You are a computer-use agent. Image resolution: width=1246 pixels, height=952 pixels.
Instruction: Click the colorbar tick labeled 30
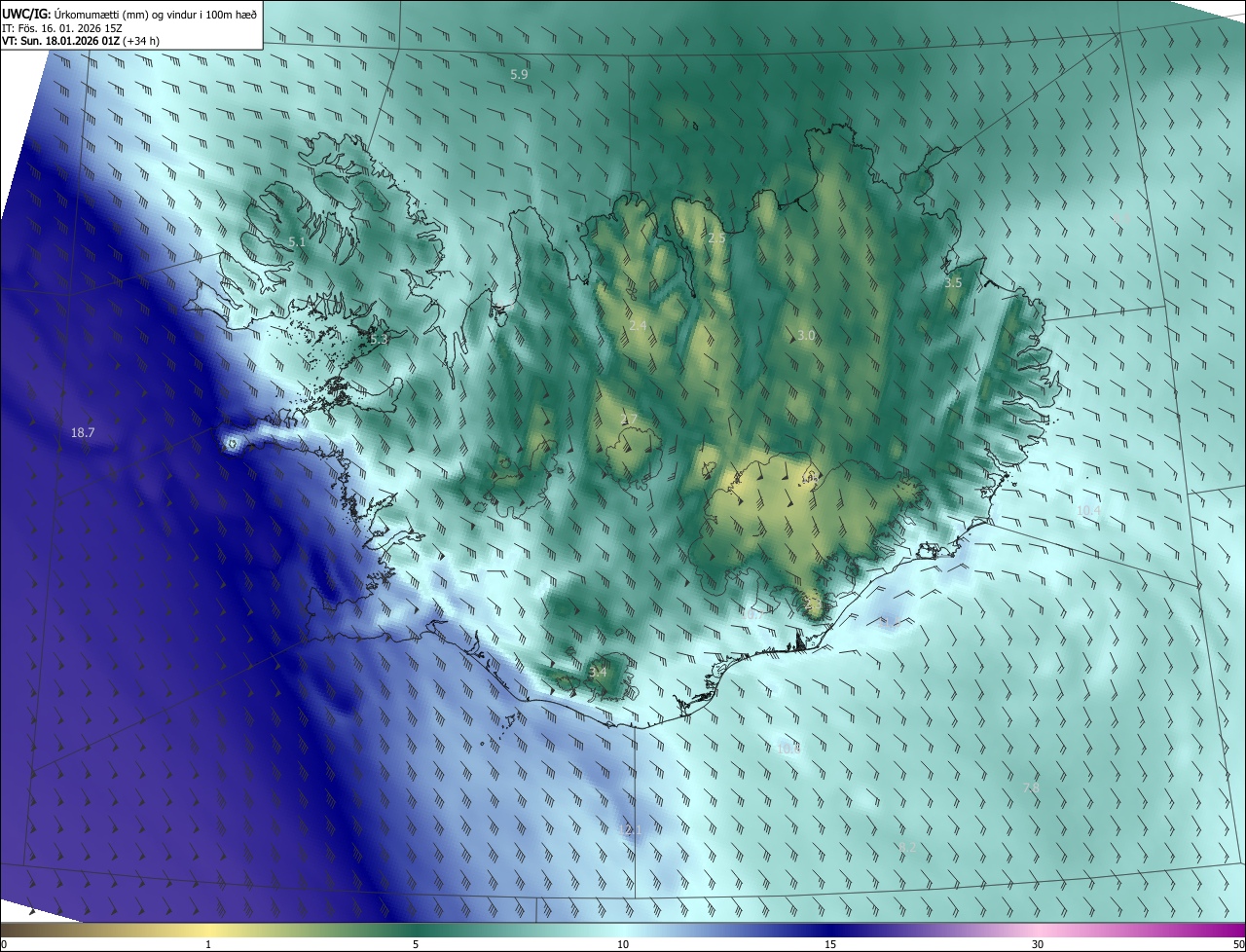coord(1038,944)
